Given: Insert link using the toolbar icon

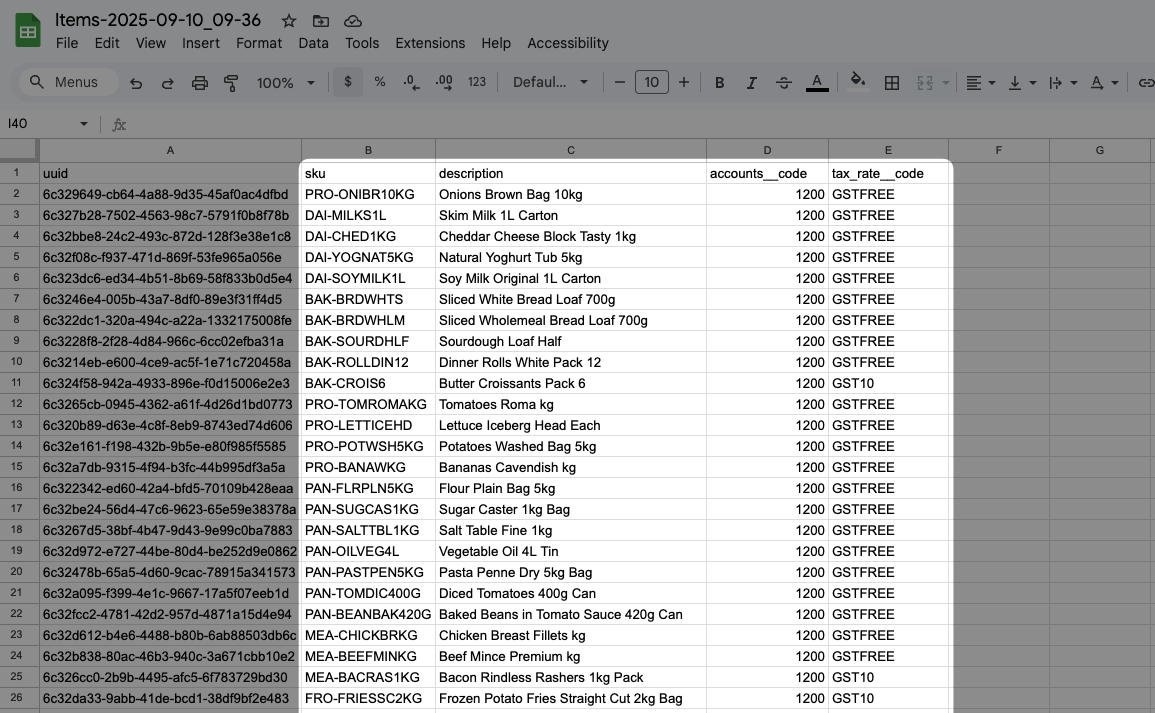Looking at the screenshot, I should (x=1146, y=83).
